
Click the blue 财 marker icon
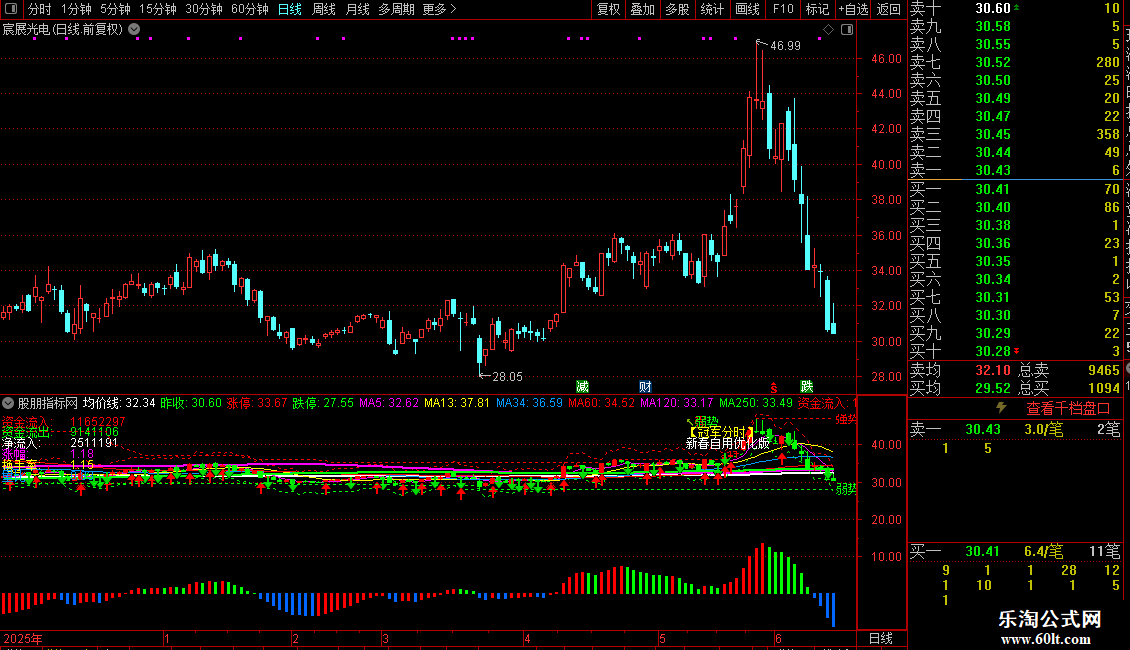(x=645, y=387)
